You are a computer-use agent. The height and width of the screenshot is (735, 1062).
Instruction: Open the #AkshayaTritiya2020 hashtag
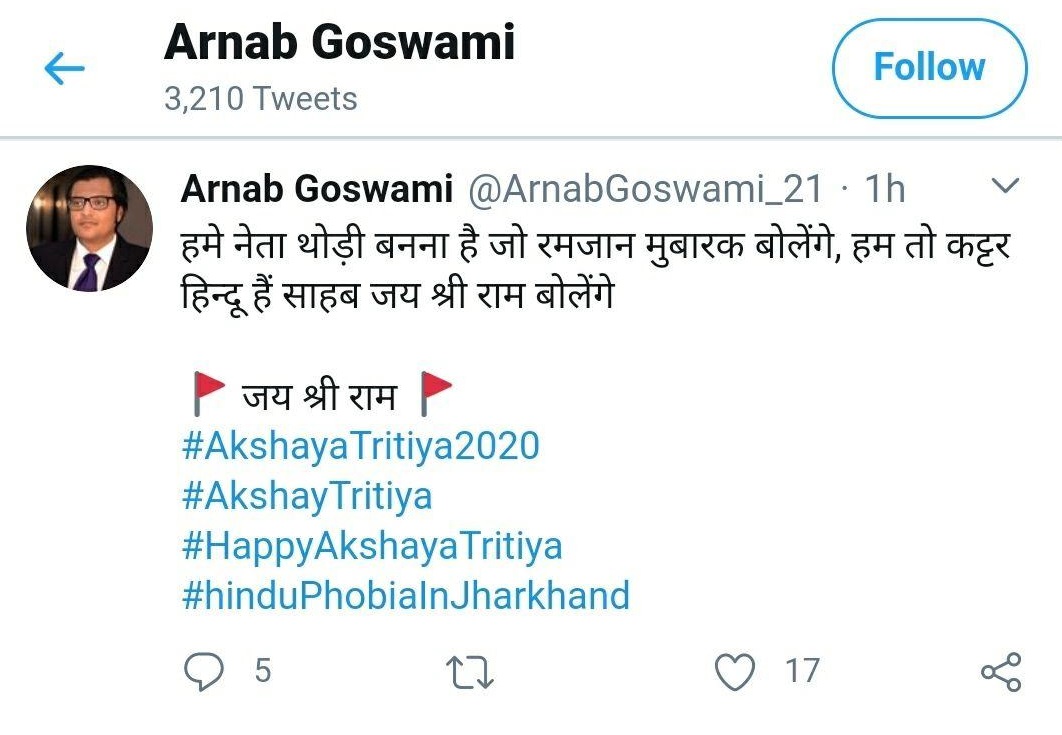[x=360, y=445]
